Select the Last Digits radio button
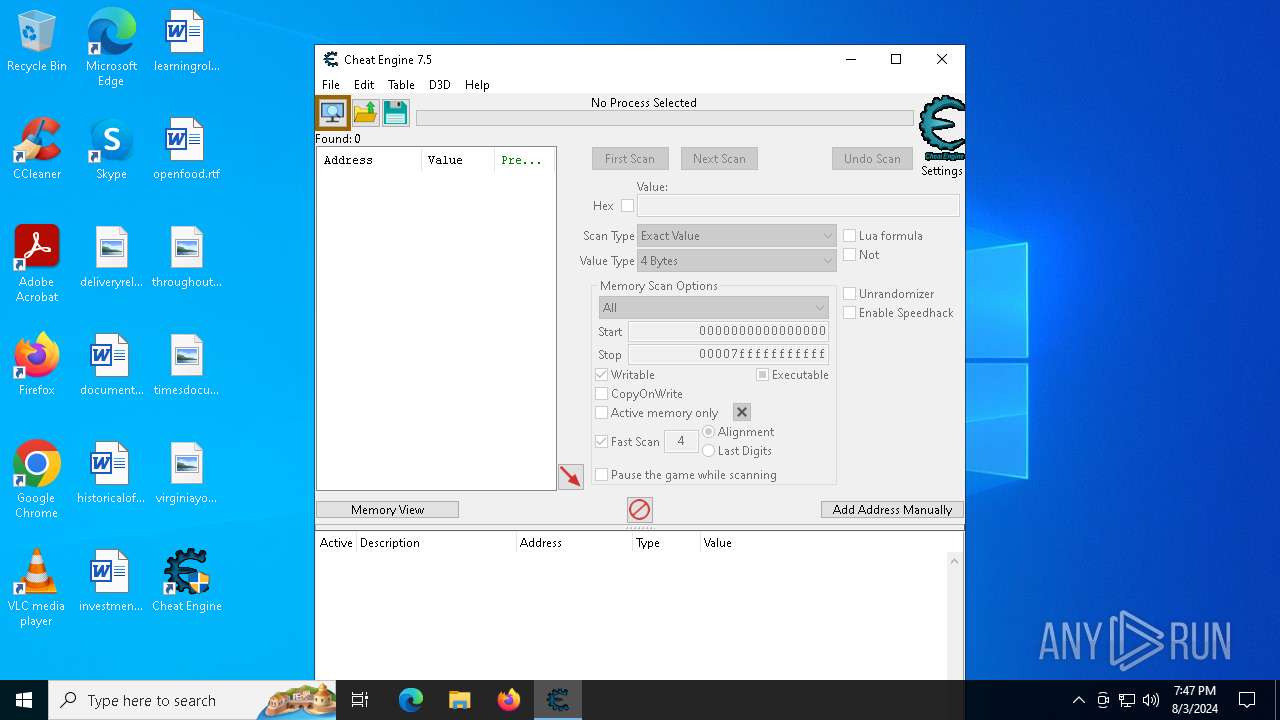Viewport: 1280px width, 720px height. pyautogui.click(x=708, y=451)
